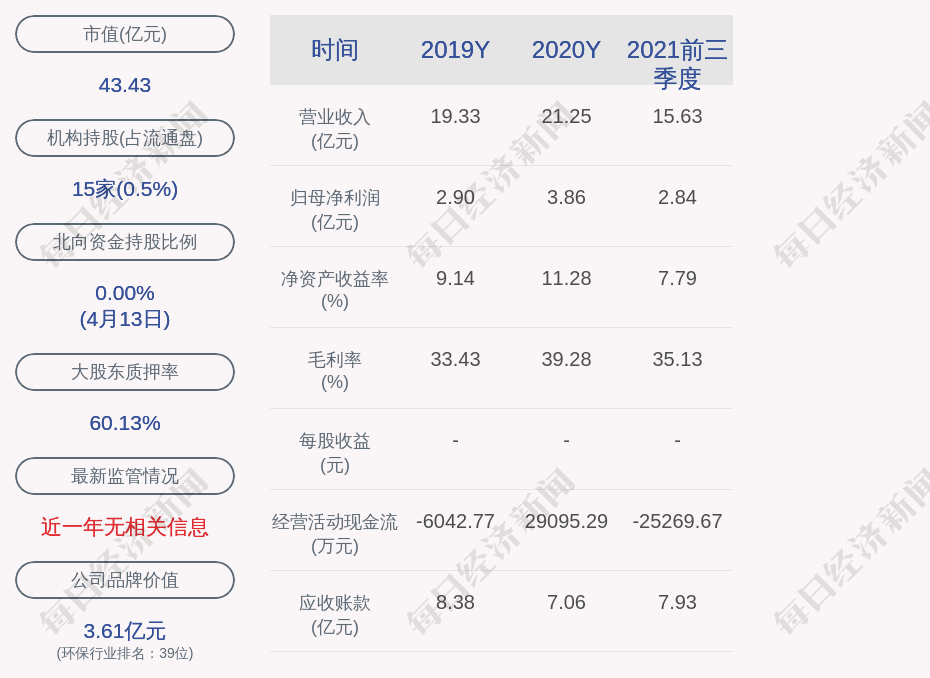
Task: Click the 净资产收益率(%) row label
Action: tap(335, 290)
